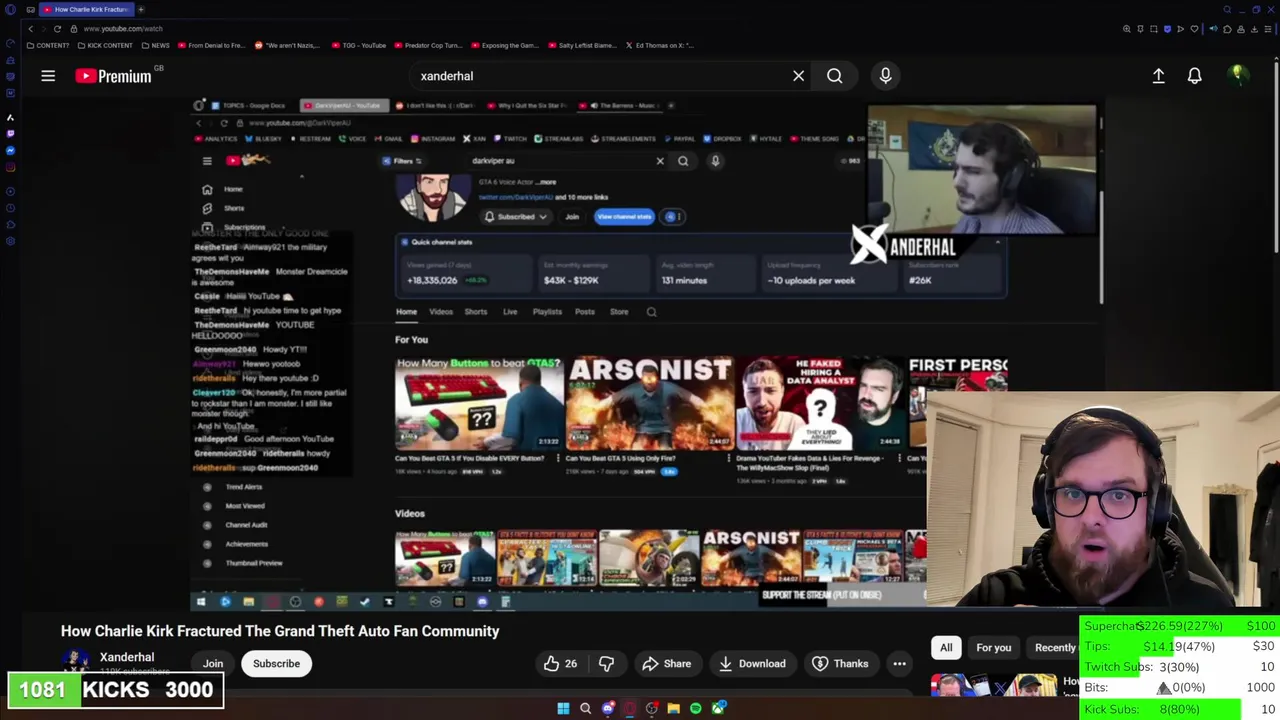Click the pin icon in browser toolbar
This screenshot has width=1280, height=720.
coord(1140,29)
